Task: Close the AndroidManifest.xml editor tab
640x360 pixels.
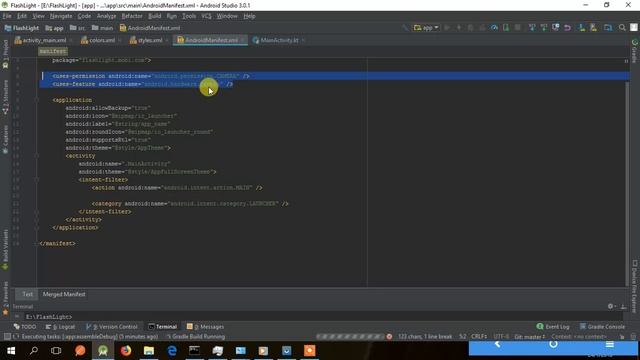Action: (x=243, y=40)
